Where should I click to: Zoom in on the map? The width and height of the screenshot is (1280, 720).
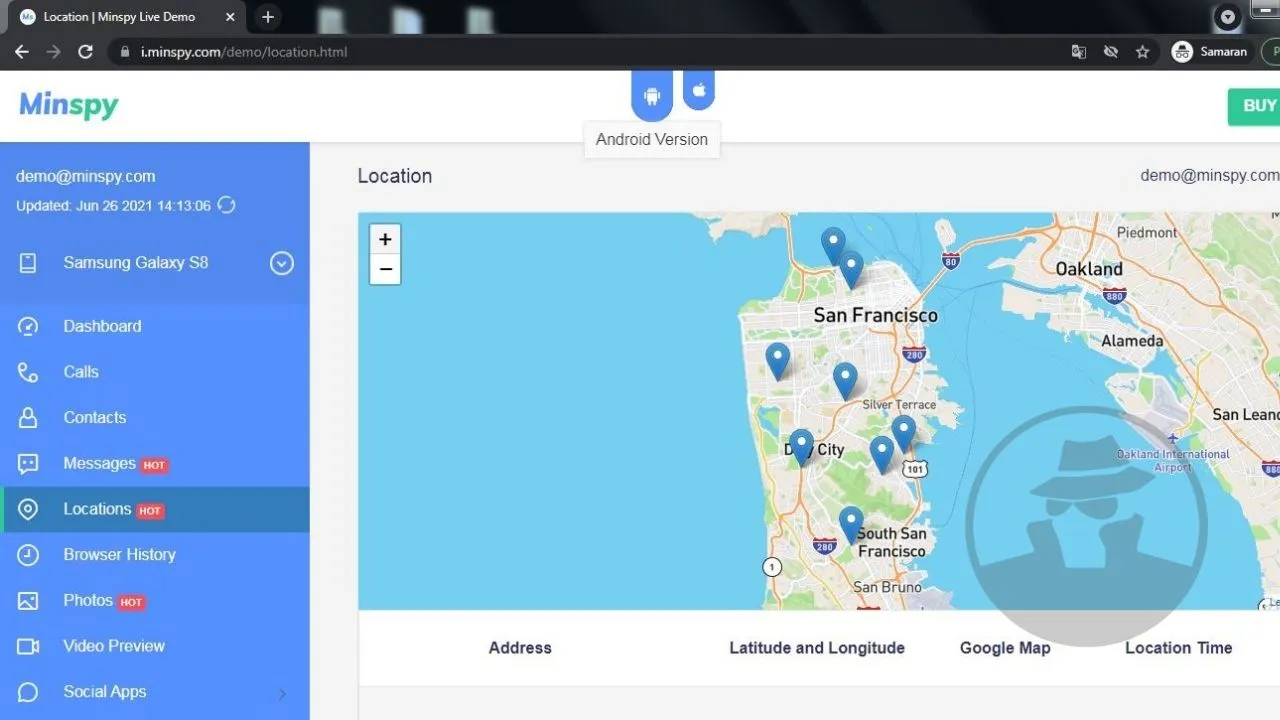[x=385, y=240]
